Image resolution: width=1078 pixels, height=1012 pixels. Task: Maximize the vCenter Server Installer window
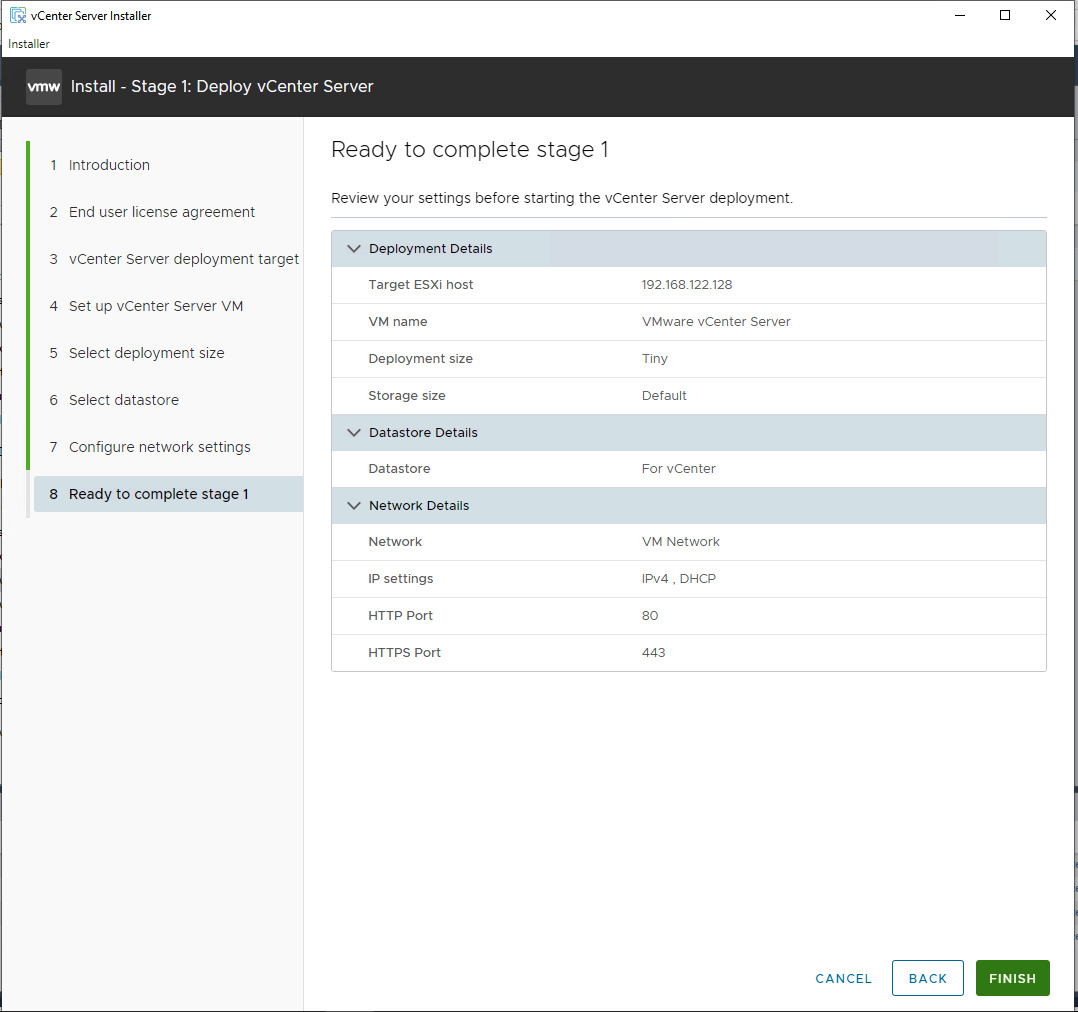pos(1004,15)
